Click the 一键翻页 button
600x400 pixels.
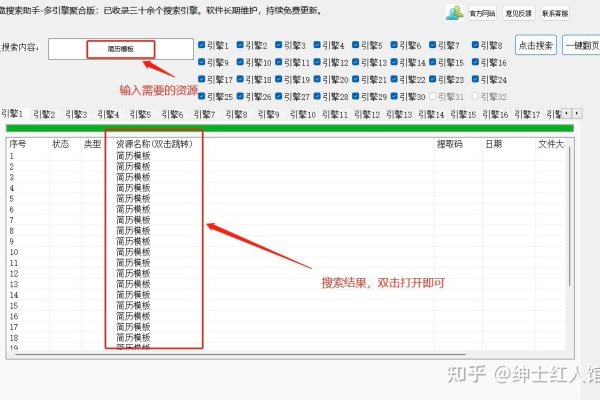click(582, 45)
